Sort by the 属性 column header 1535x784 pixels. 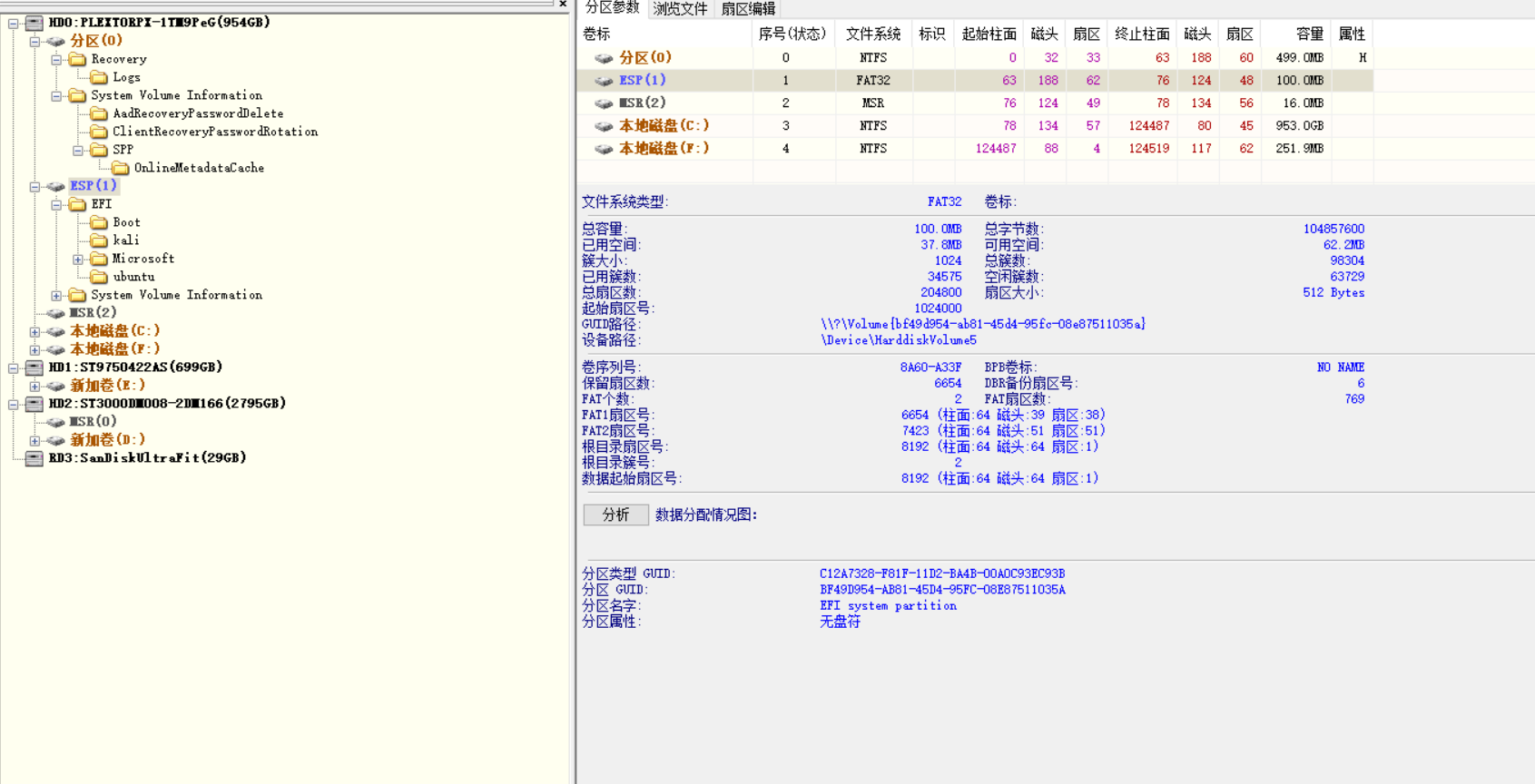(1352, 34)
